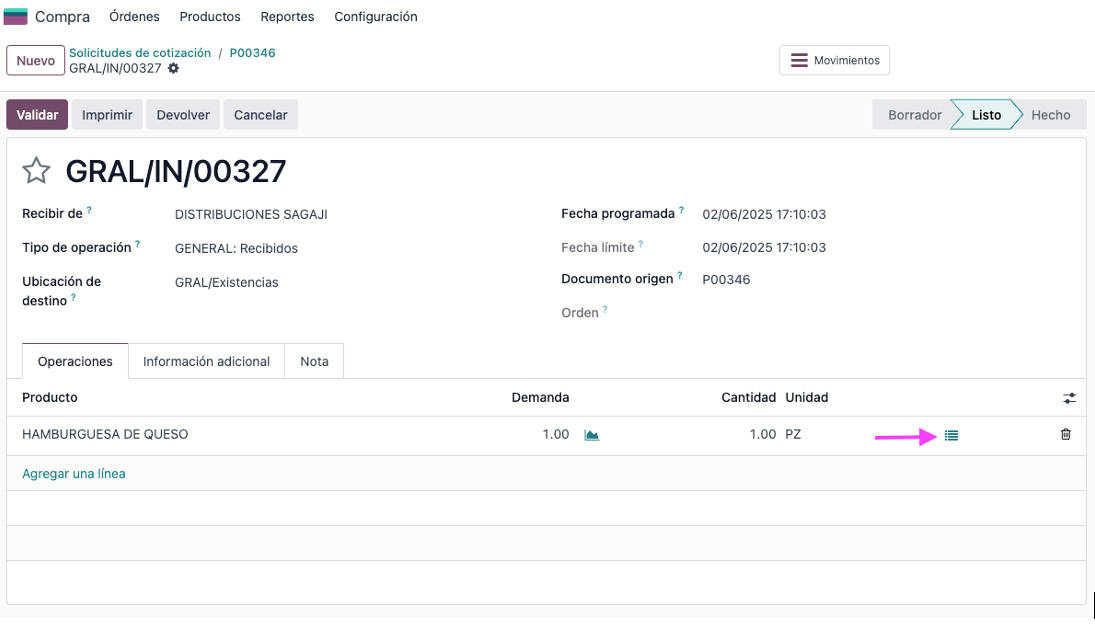Open the Configuración menu

click(376, 16)
